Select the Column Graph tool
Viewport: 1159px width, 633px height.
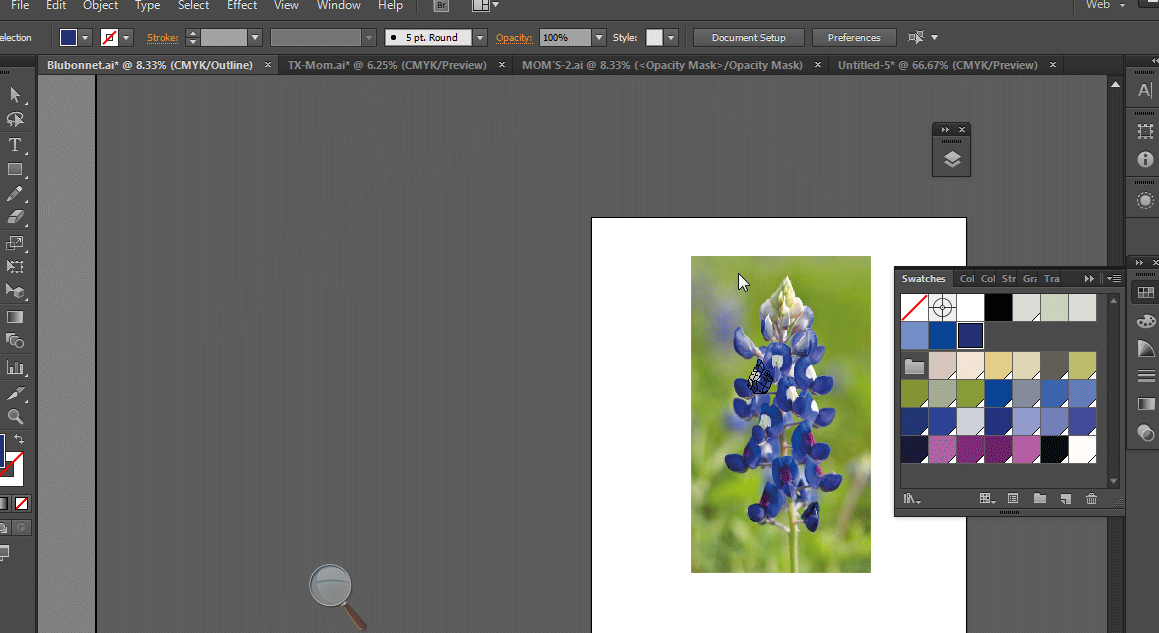click(15, 367)
